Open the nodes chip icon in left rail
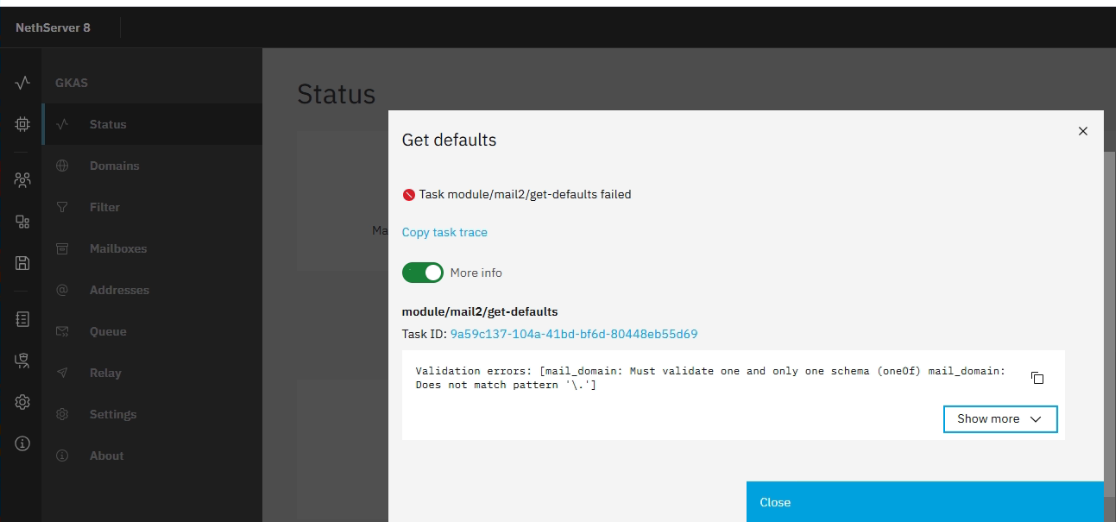The height and width of the screenshot is (522, 1116). (x=22, y=125)
